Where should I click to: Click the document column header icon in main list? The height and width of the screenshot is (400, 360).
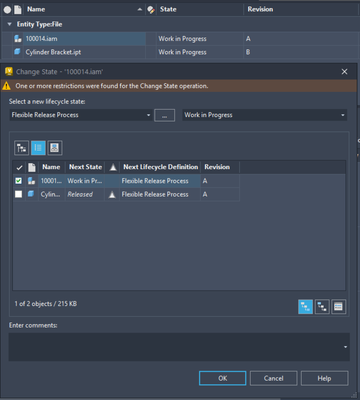(x=18, y=10)
